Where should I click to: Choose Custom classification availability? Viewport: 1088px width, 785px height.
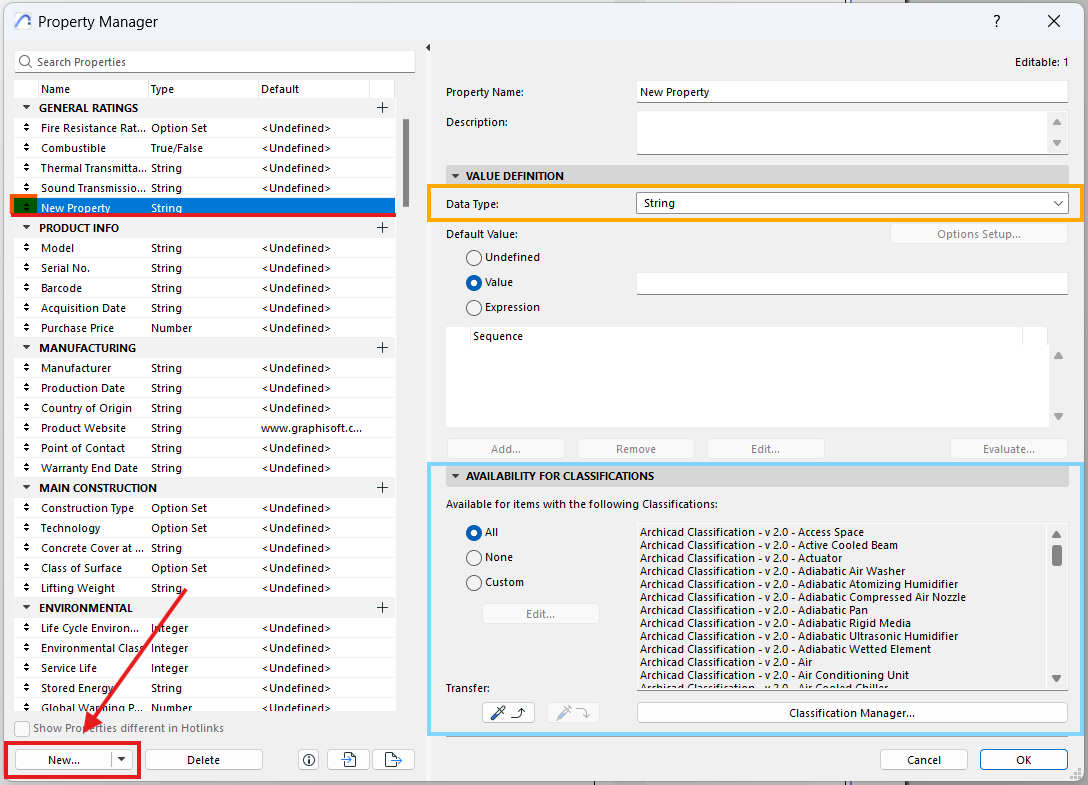[474, 583]
